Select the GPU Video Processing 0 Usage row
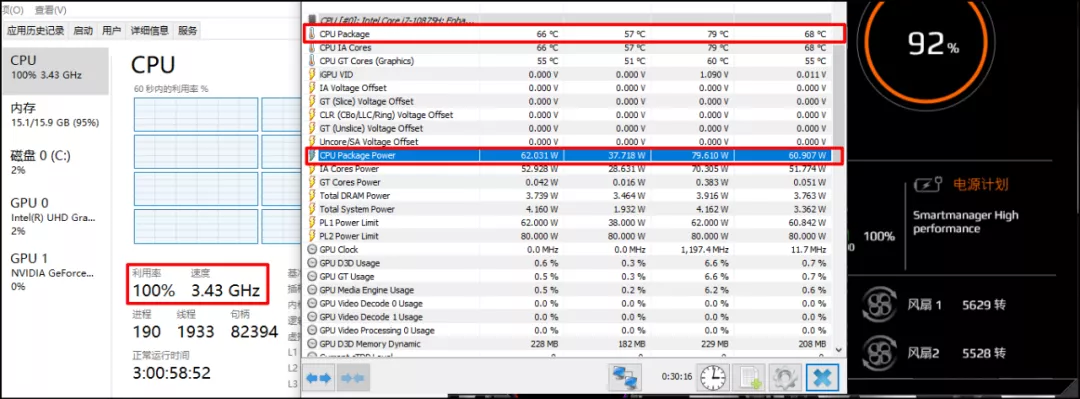Image resolution: width=1080 pixels, height=399 pixels. pos(569,331)
